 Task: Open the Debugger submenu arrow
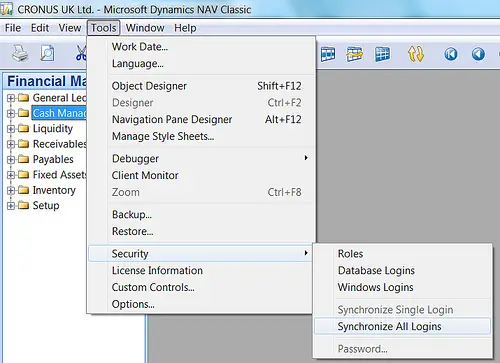[x=306, y=158]
